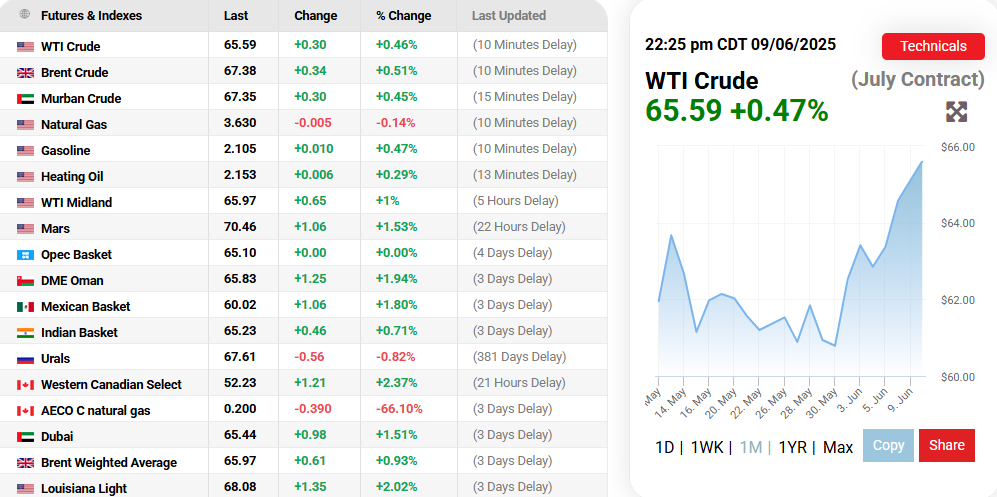The image size is (997, 497).
Task: Open the Western Canadian Select row
Action: click(x=111, y=385)
